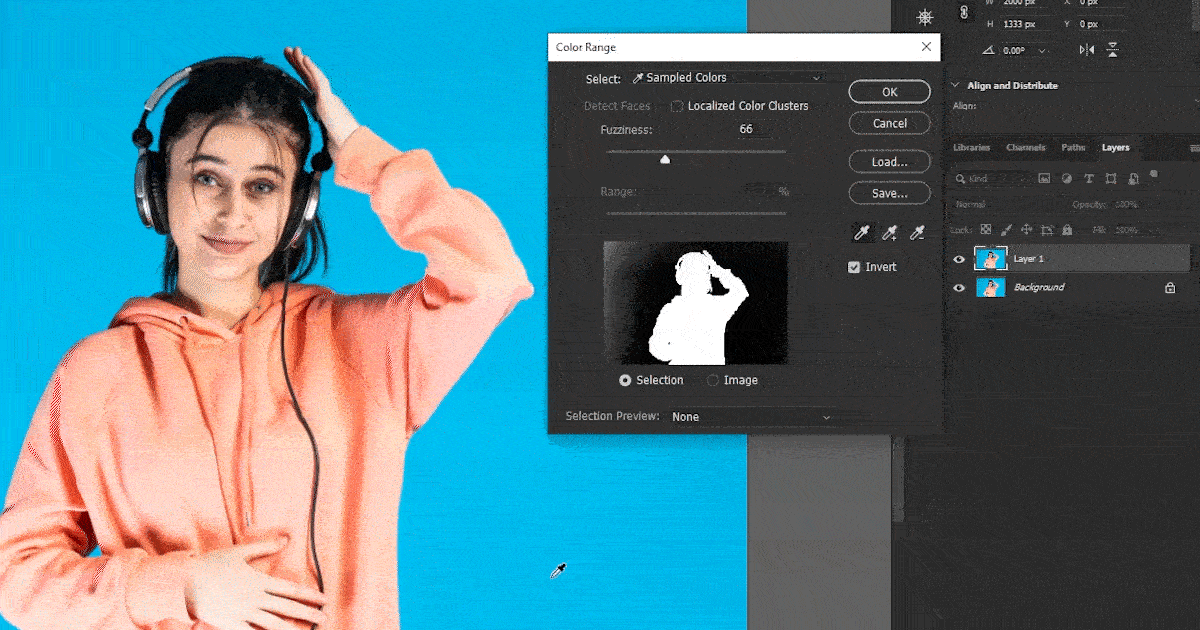Enable Localized Color Clusters
Image resolution: width=1200 pixels, height=630 pixels.
coord(677,106)
